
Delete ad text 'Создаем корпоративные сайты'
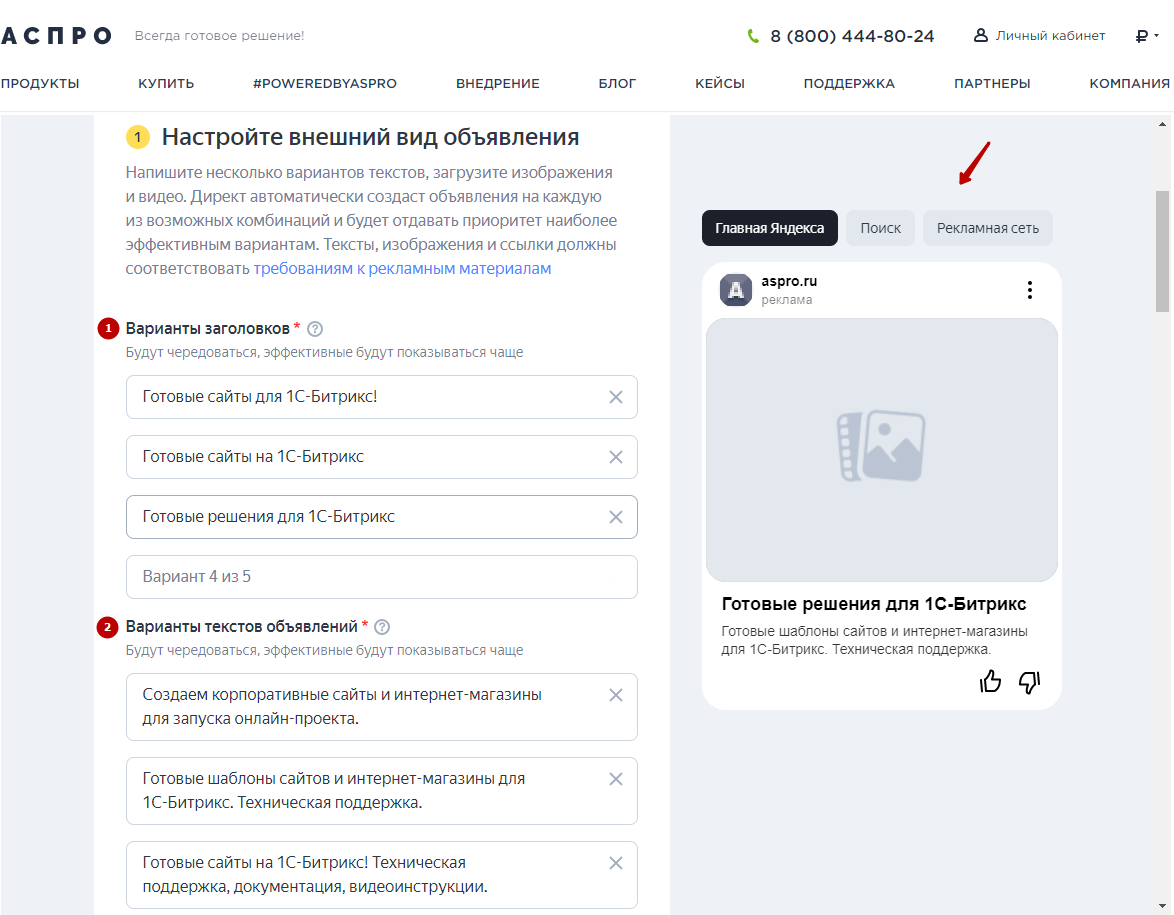pyautogui.click(x=616, y=695)
